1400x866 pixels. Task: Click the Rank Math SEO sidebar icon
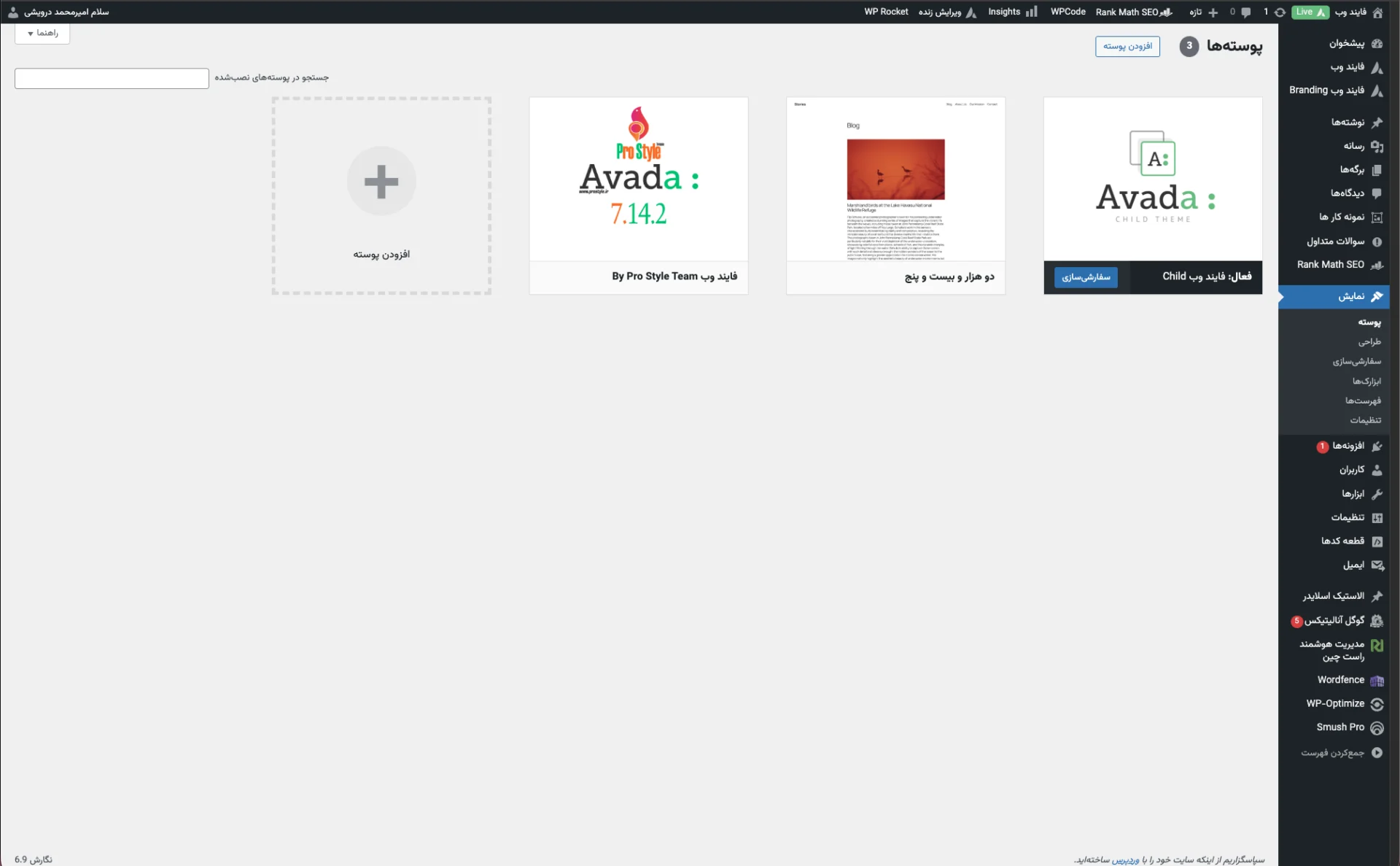coord(1377,265)
